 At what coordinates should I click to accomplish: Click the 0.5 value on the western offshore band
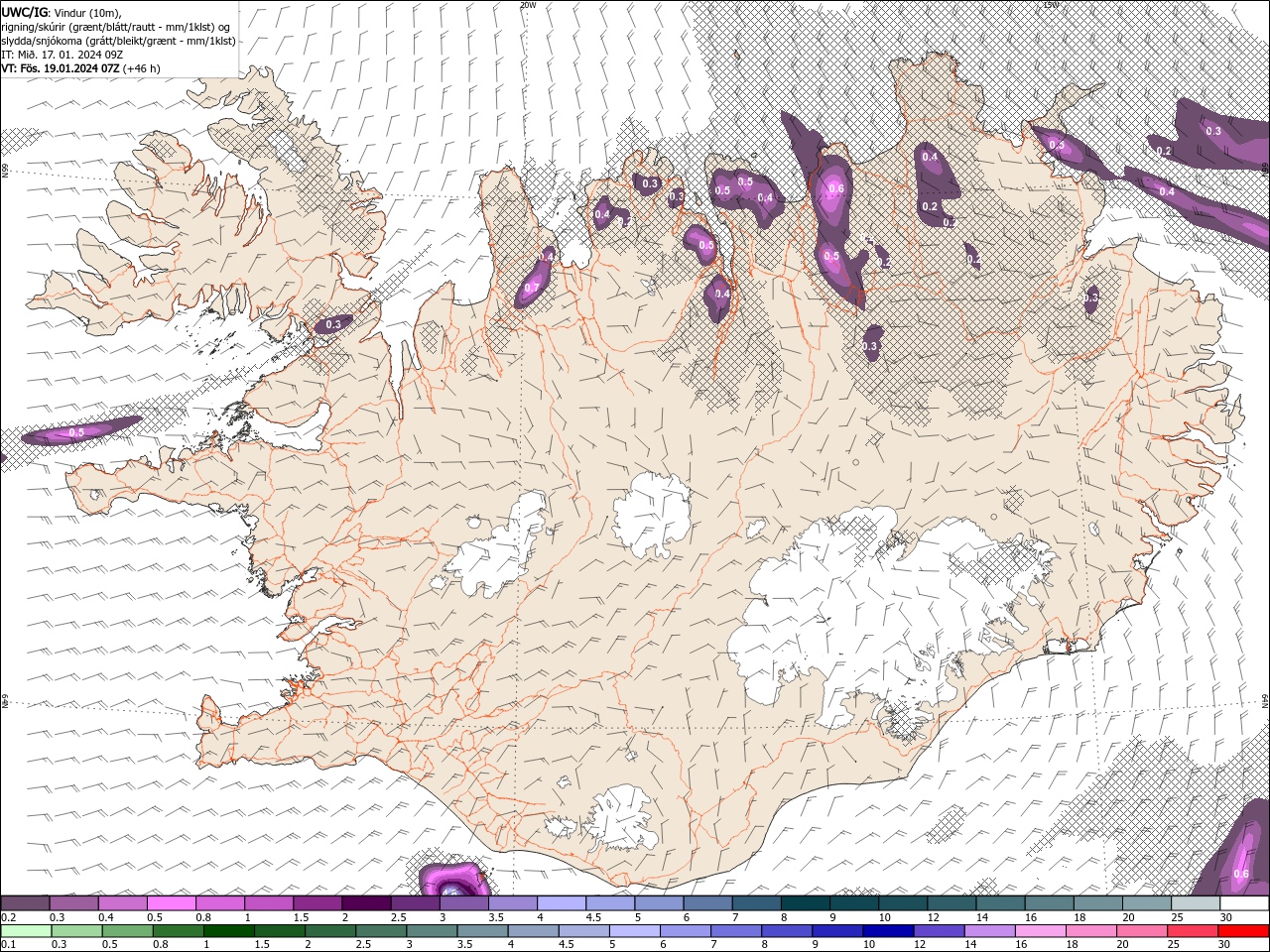76,432
